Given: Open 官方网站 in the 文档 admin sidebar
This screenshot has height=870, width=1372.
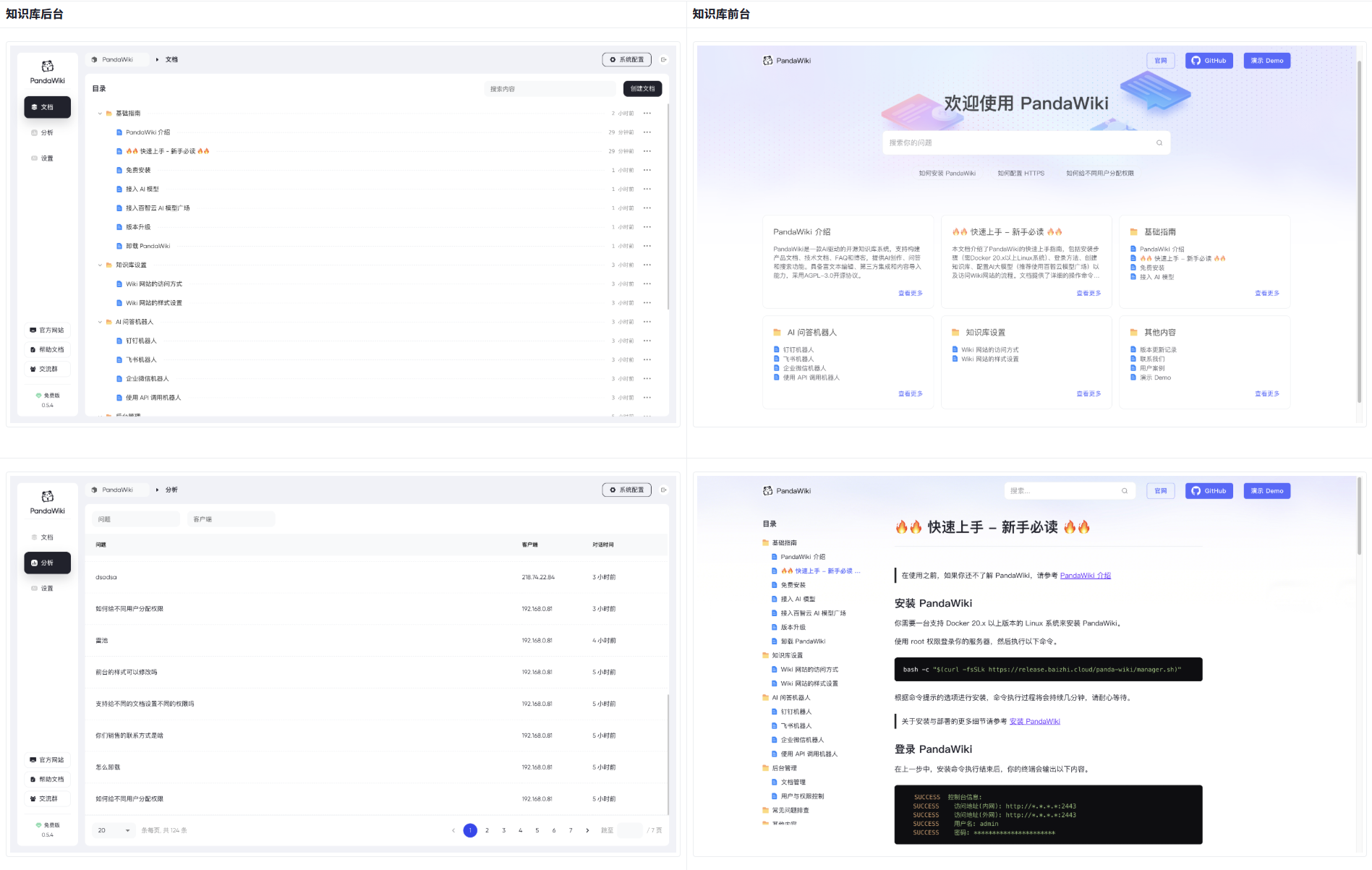Looking at the screenshot, I should point(48,330).
